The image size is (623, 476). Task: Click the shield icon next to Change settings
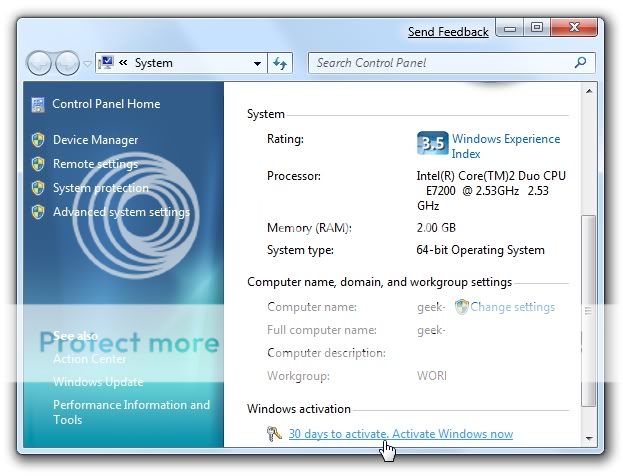tap(461, 307)
